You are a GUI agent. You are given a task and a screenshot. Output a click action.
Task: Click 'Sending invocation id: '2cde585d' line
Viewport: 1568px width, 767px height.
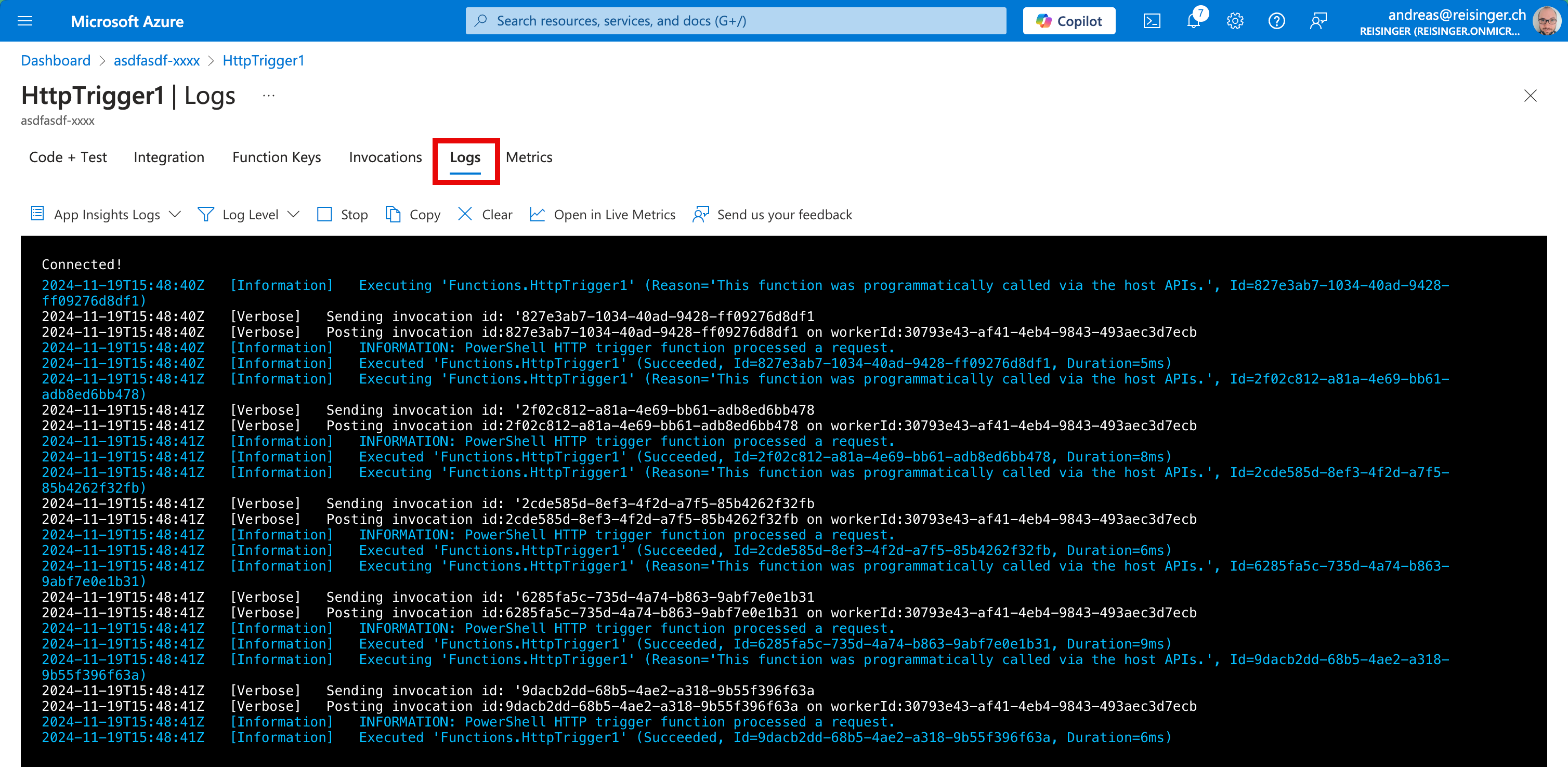[x=428, y=504]
